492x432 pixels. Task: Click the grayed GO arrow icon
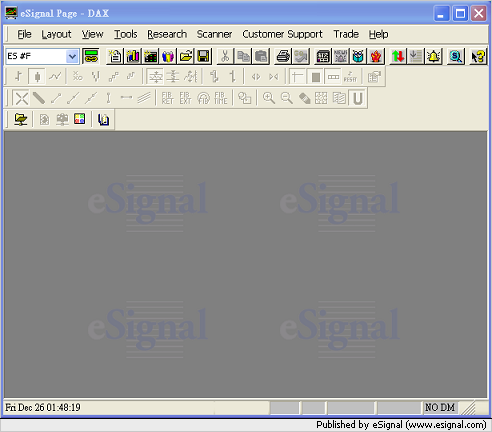301,56
